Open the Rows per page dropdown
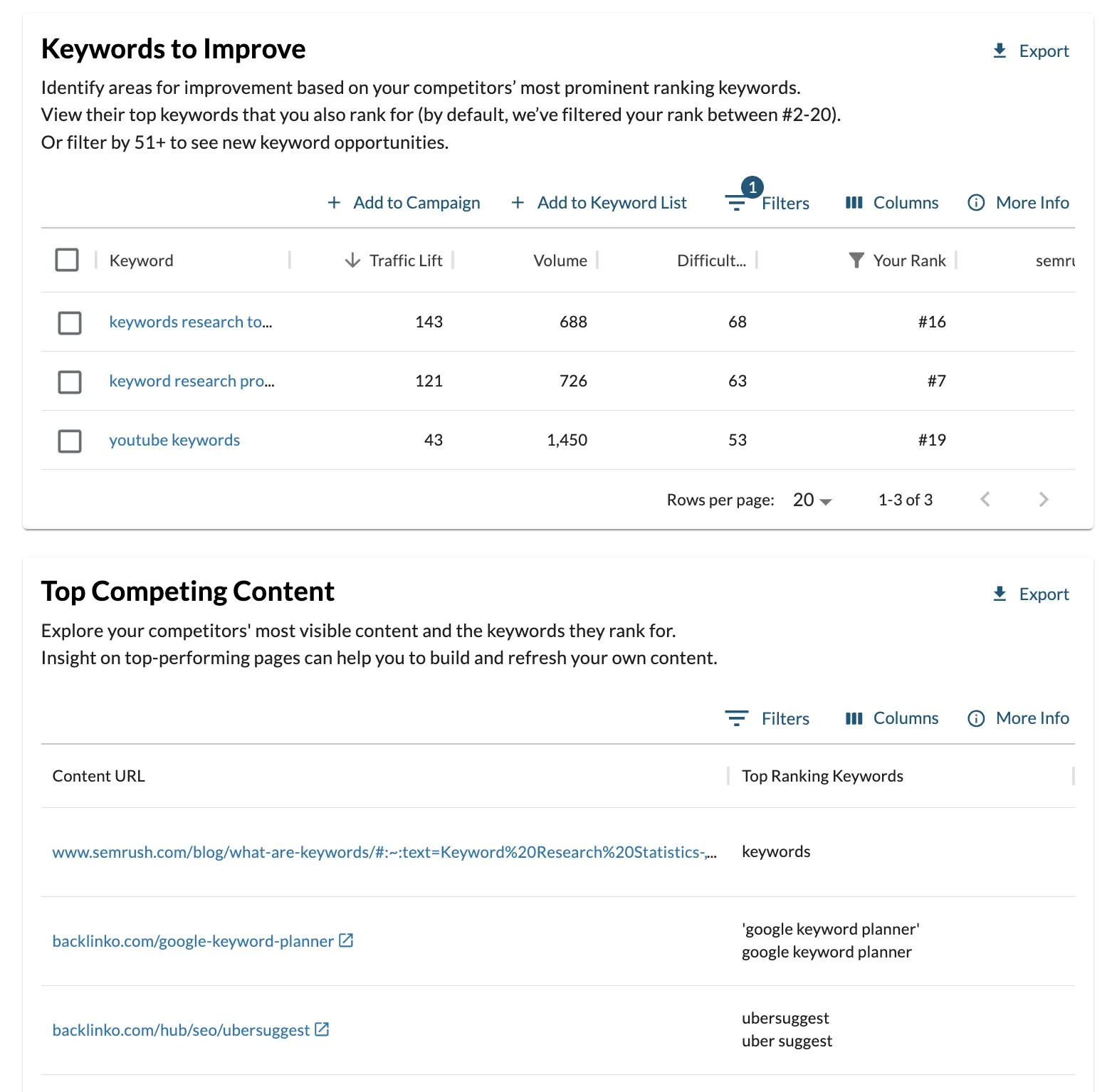Screen dimensions: 1112x1092 click(810, 499)
